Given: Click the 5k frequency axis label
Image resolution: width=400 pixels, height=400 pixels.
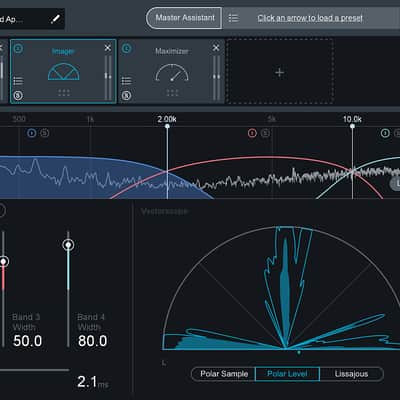Looking at the screenshot, I should pyautogui.click(x=272, y=119).
